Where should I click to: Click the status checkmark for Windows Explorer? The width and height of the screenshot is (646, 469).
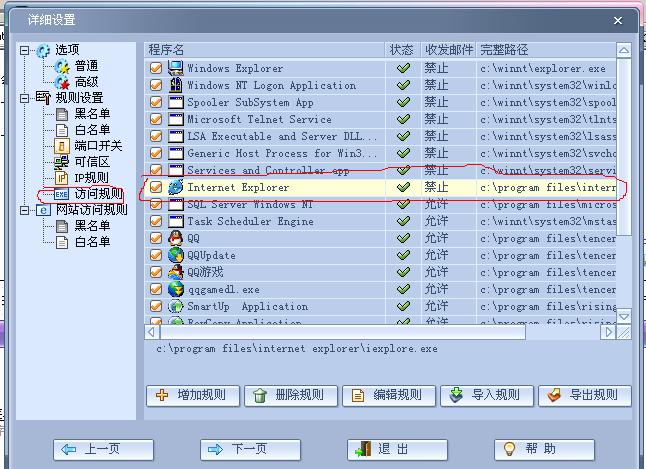[403, 68]
